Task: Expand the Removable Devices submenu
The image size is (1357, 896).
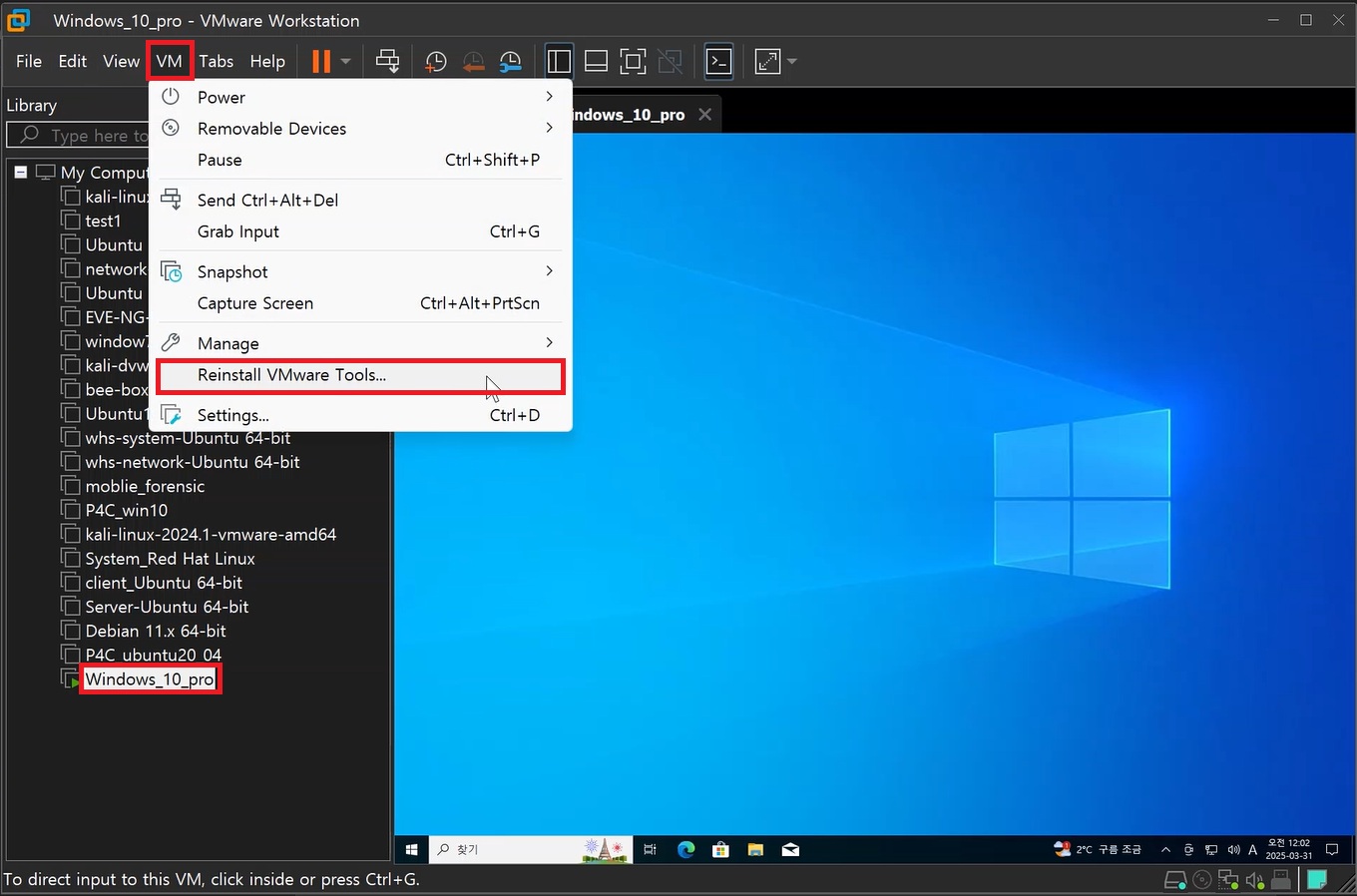Action: point(359,128)
